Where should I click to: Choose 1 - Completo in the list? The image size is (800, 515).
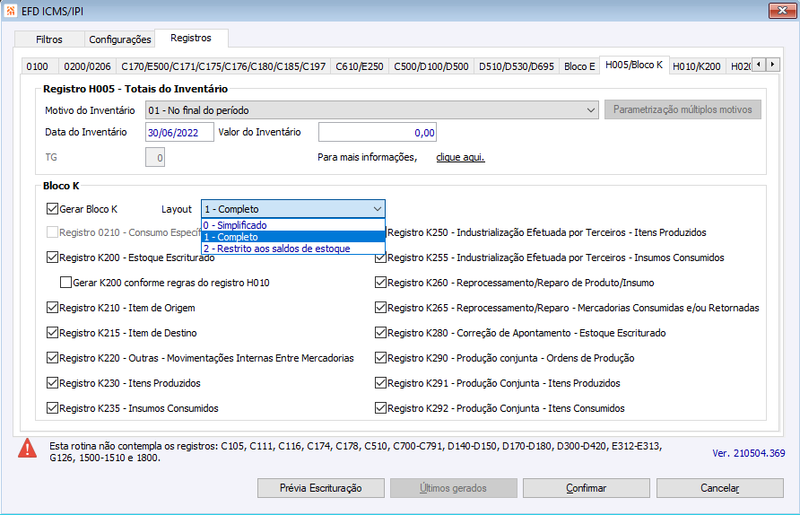pos(293,237)
